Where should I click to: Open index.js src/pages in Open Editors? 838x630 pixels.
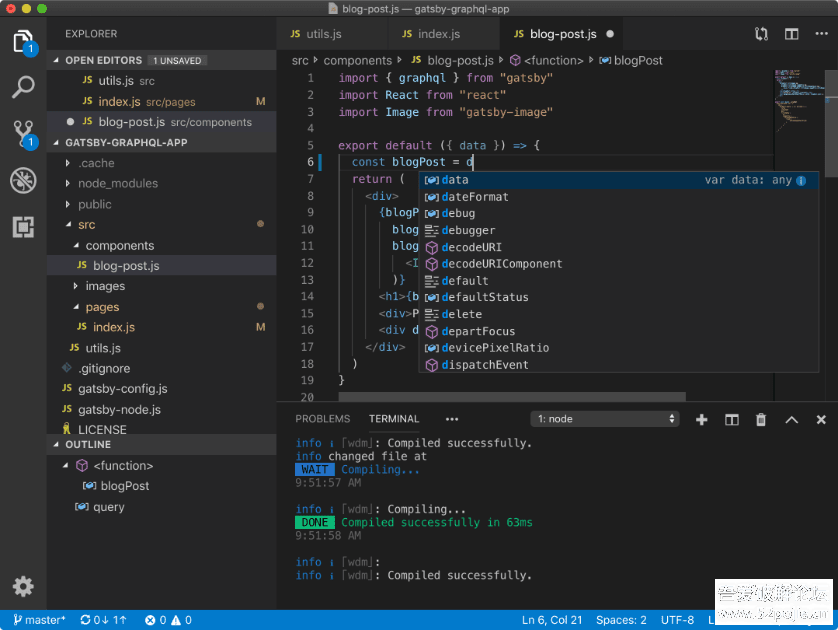tap(161, 102)
